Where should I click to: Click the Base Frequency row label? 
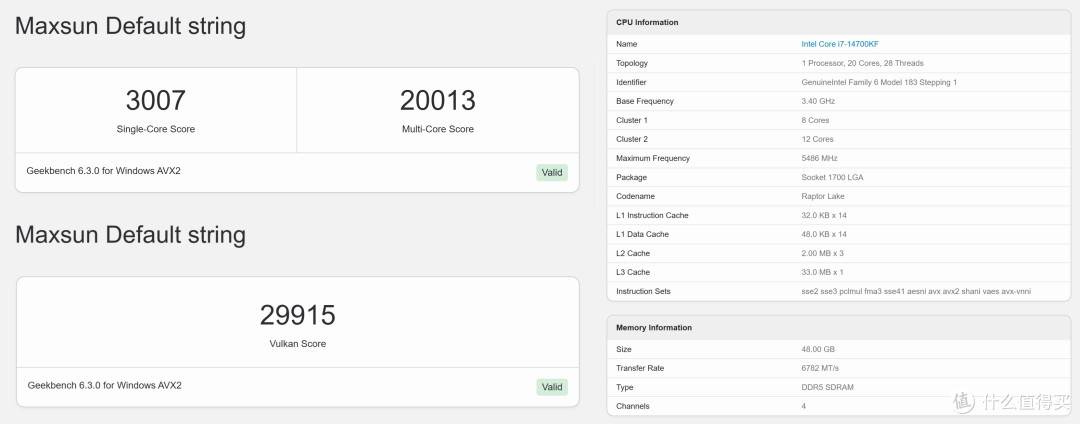645,101
